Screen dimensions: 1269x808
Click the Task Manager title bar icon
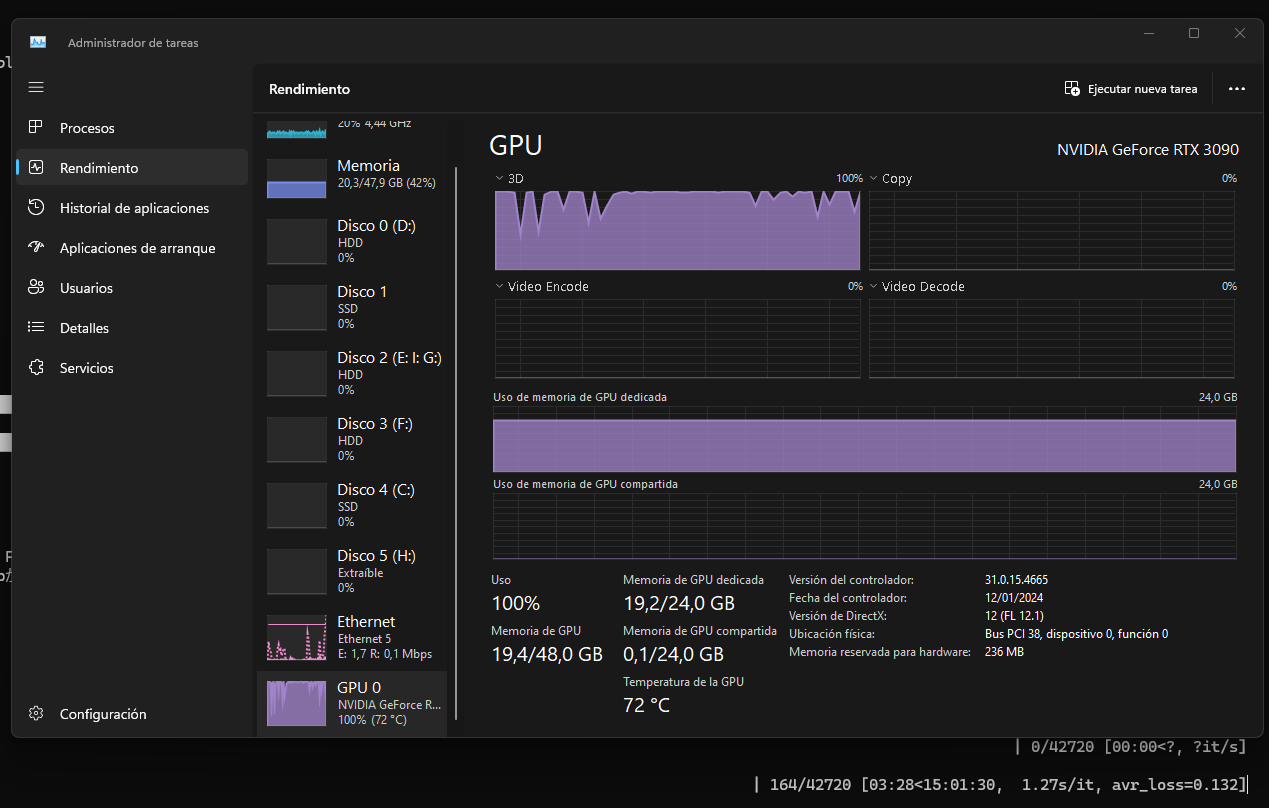(38, 42)
